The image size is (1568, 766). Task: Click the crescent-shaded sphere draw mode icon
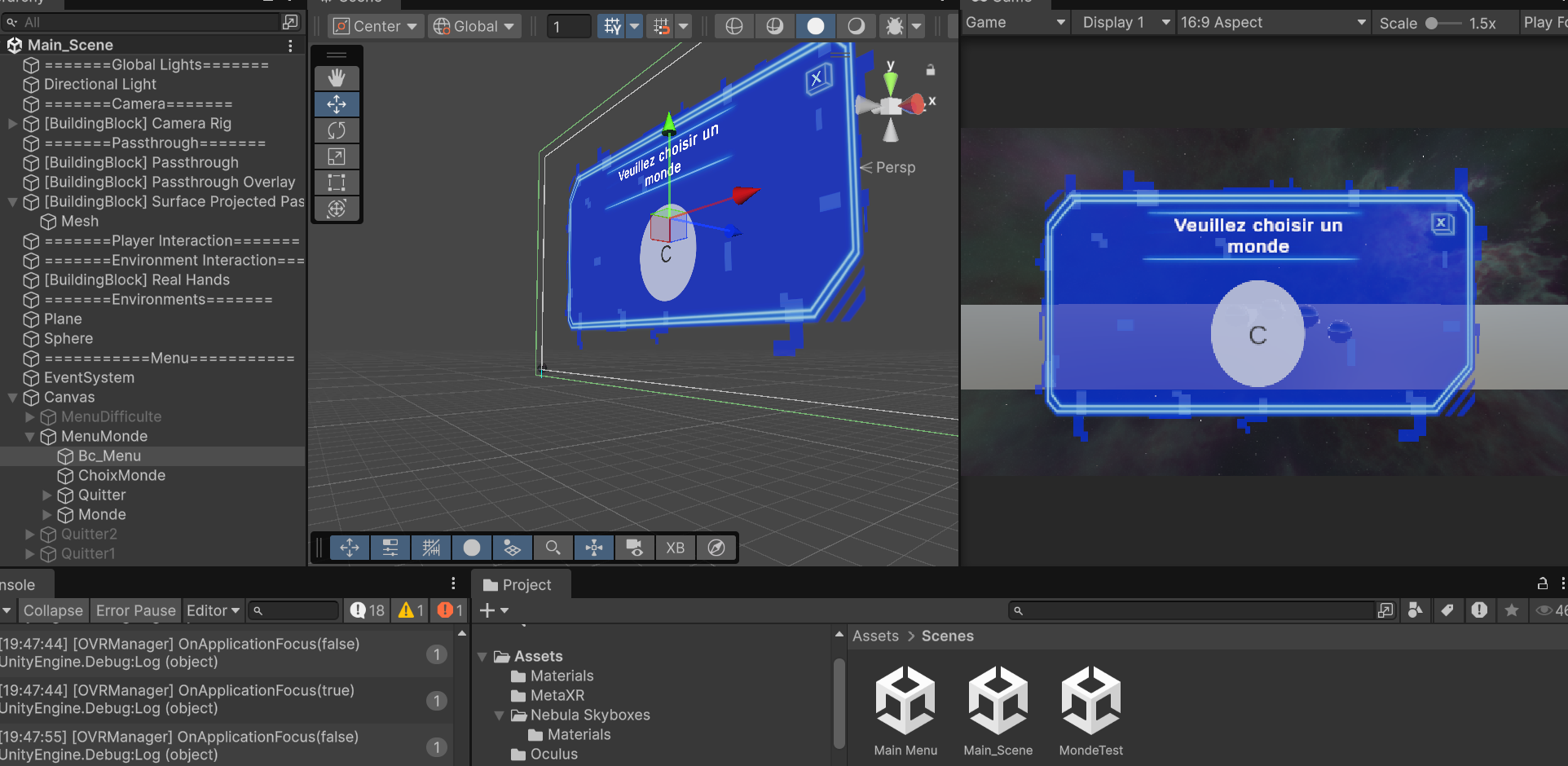856,26
